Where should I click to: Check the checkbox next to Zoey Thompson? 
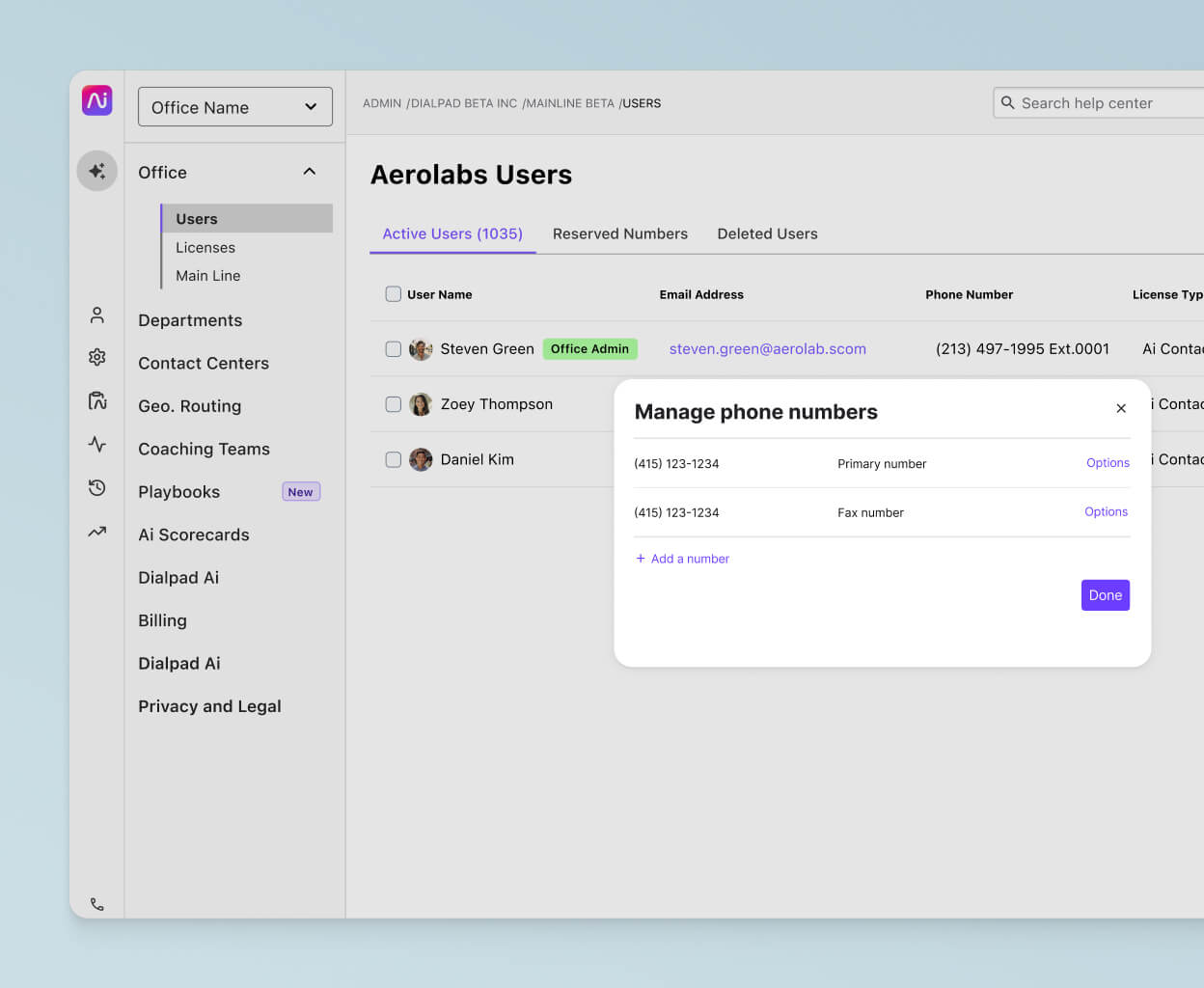point(393,404)
